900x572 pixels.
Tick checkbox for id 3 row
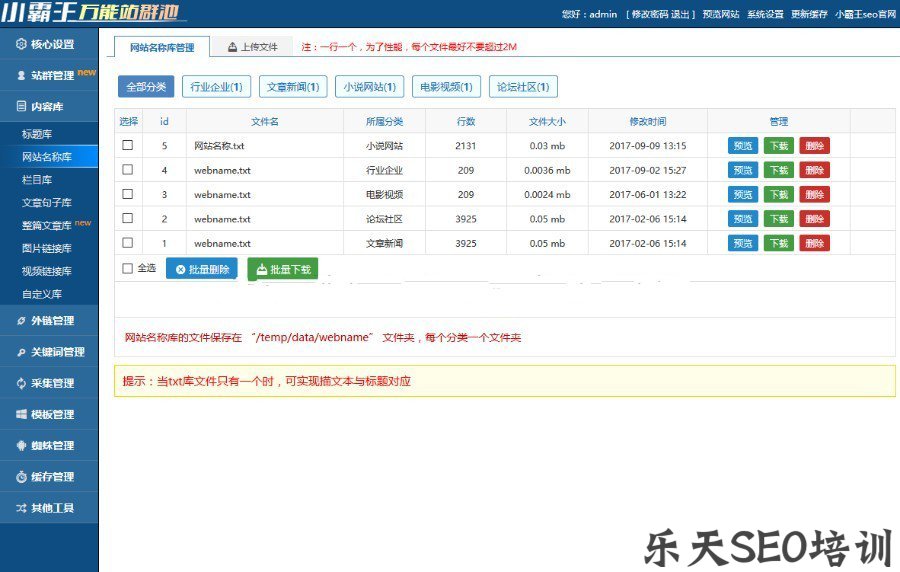pyautogui.click(x=127, y=194)
